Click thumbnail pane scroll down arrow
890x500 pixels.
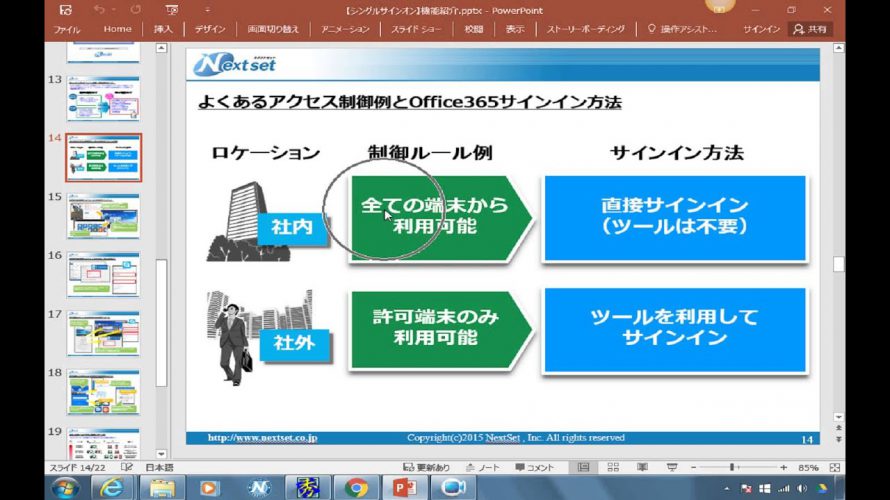click(161, 453)
